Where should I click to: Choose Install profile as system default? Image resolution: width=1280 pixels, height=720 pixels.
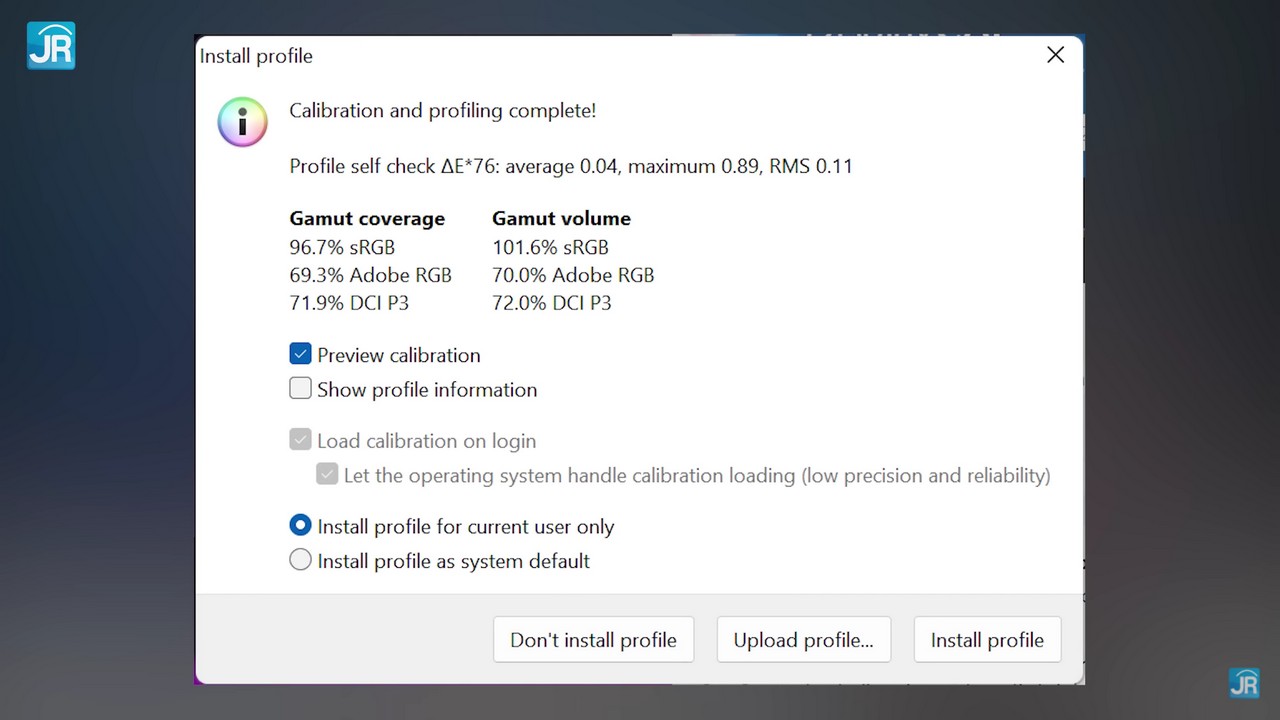coord(300,561)
